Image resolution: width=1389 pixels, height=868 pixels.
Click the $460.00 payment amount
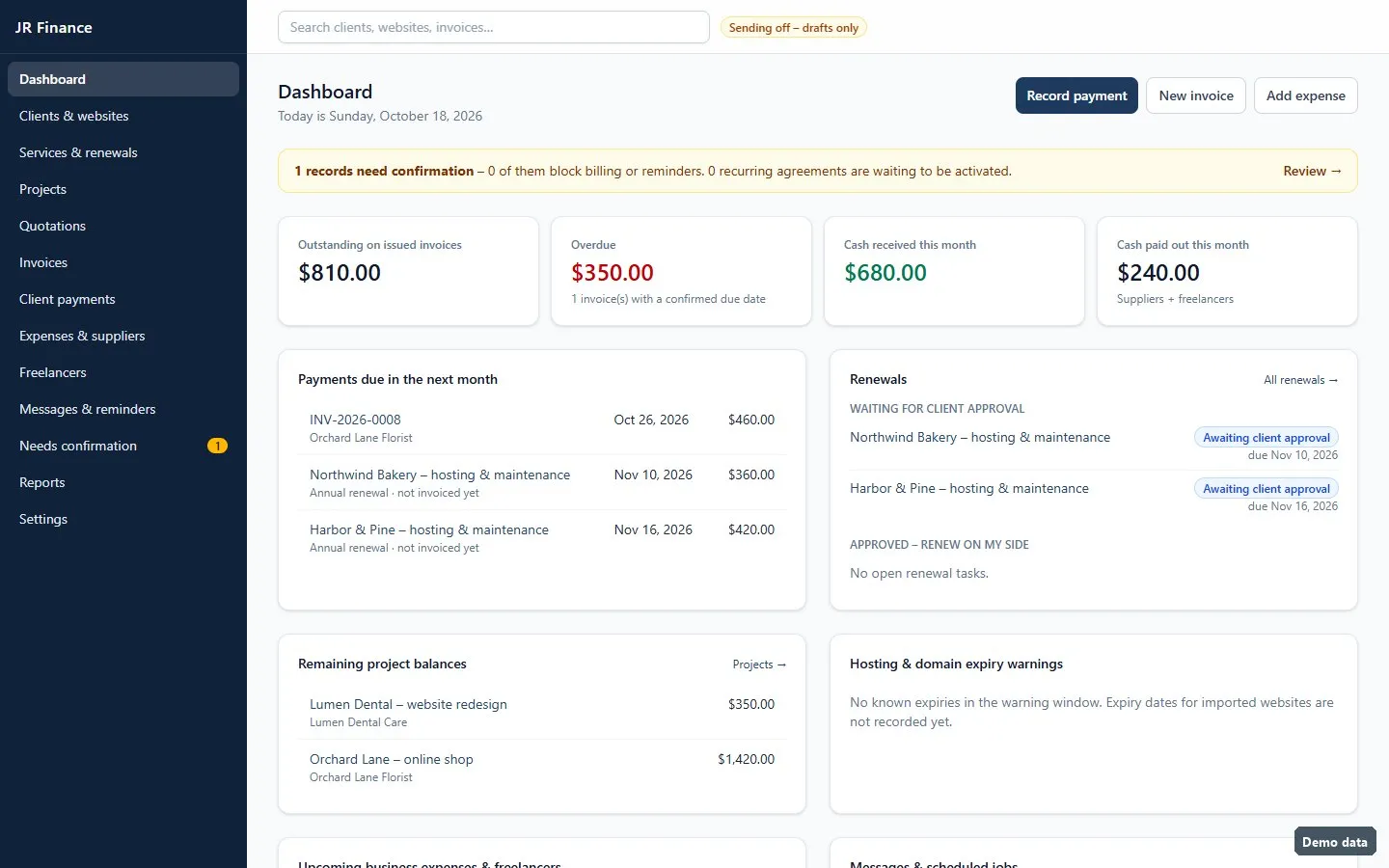pos(751,420)
